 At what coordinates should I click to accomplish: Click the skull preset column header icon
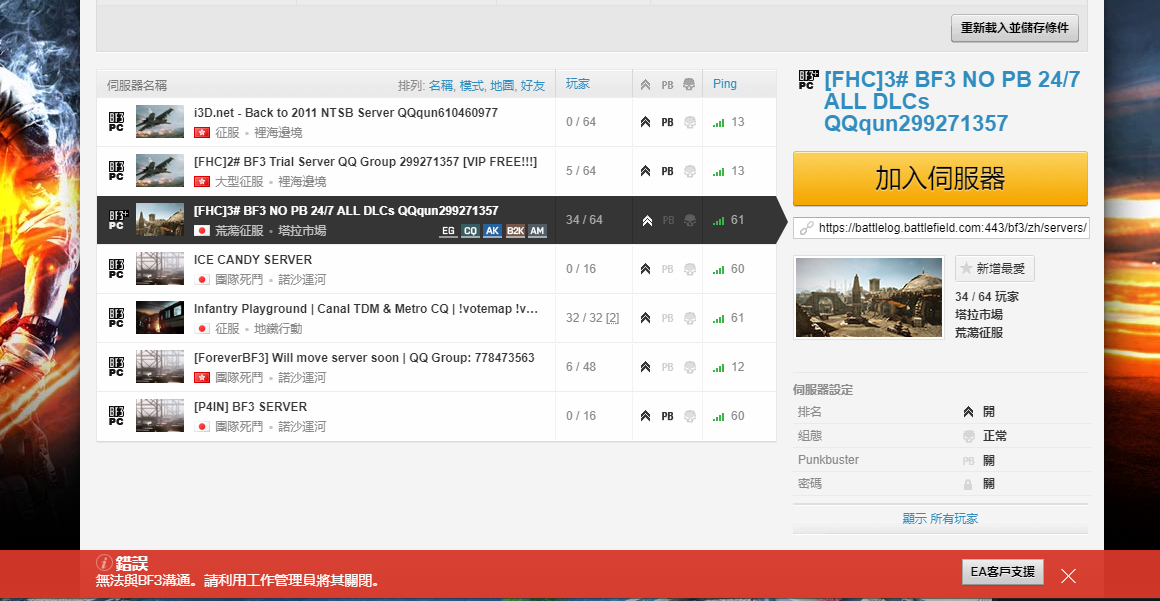click(689, 84)
